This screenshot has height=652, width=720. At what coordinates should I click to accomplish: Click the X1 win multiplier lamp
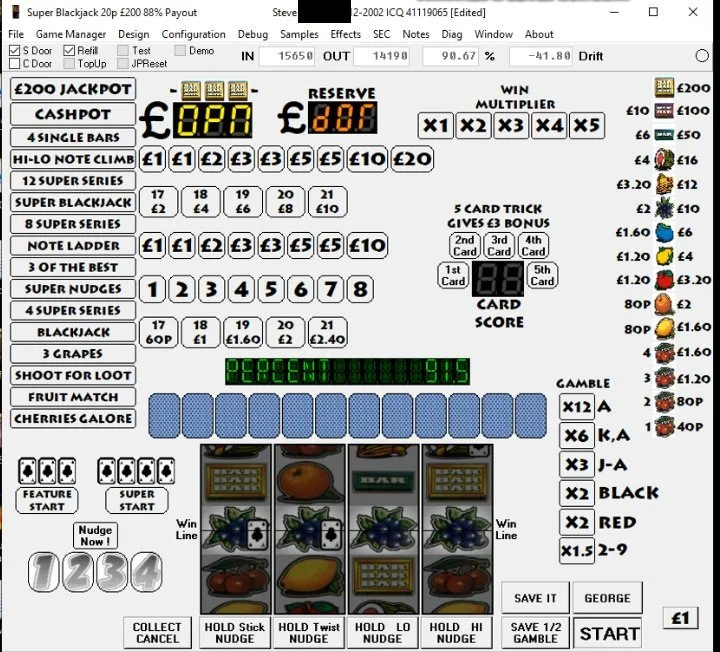(x=436, y=125)
